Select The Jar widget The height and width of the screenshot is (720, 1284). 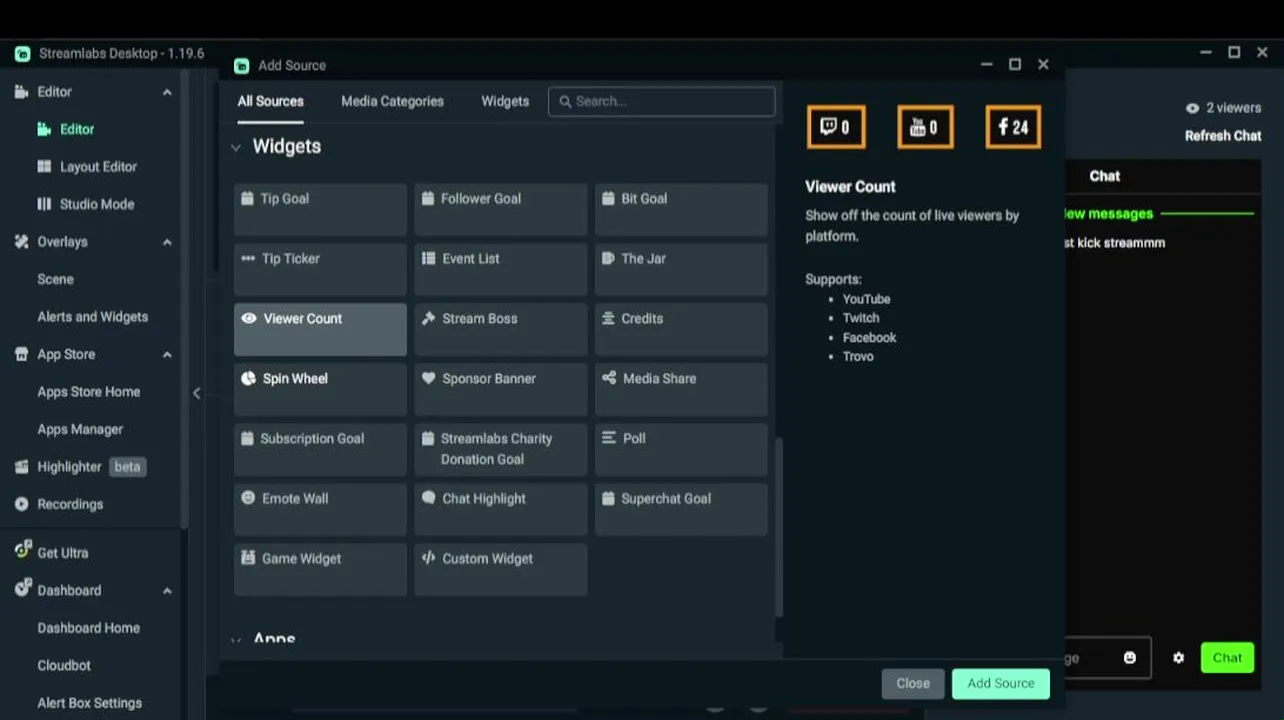pos(681,269)
